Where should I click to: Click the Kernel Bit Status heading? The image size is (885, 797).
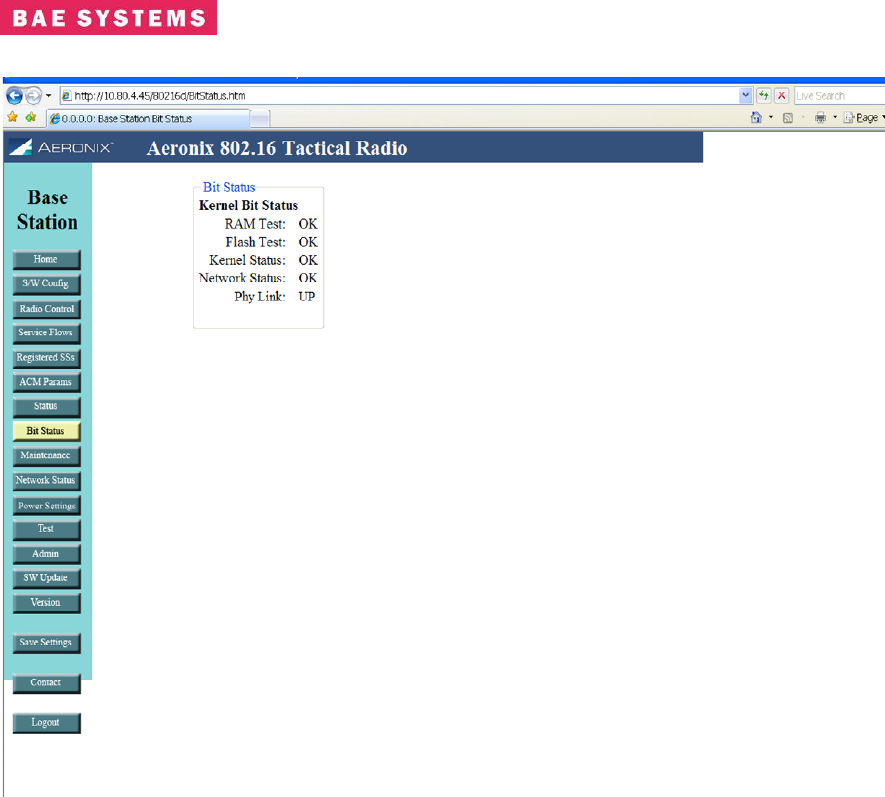click(248, 205)
